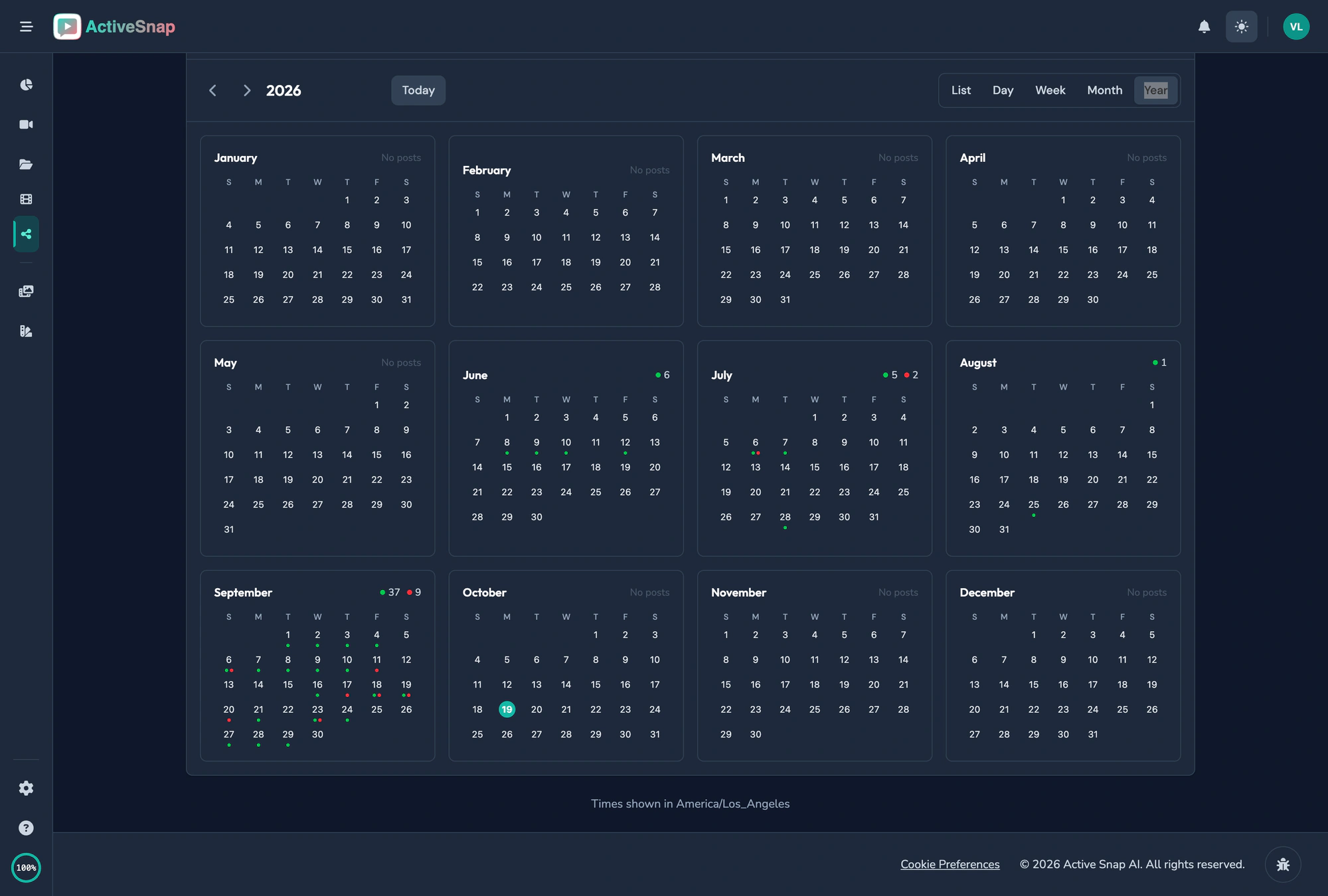Switch to Month view
The height and width of the screenshot is (896, 1328).
(1104, 90)
